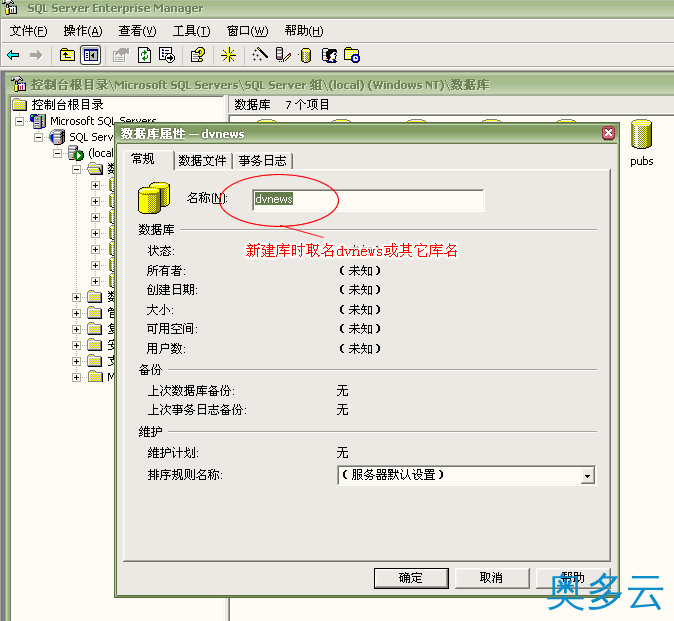Click the New login user toolbar icon
Screen dimensions: 674x621
tap(329, 55)
